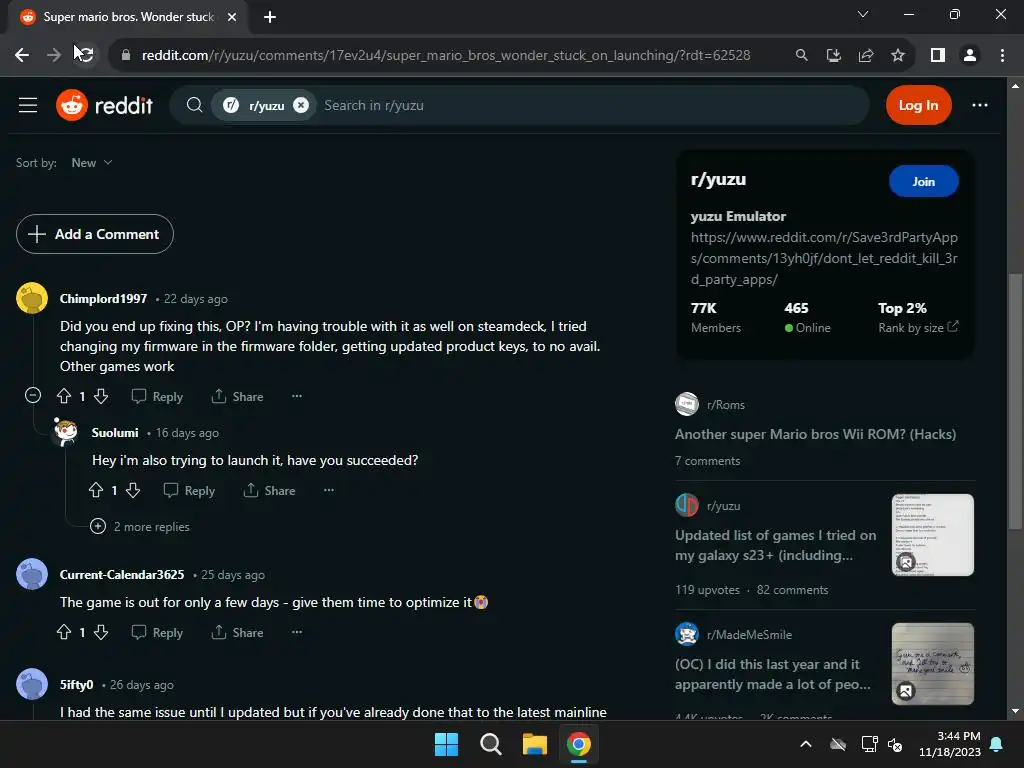Image resolution: width=1024 pixels, height=768 pixels.
Task: Open 5ifty0's user profile
Action: click(76, 684)
